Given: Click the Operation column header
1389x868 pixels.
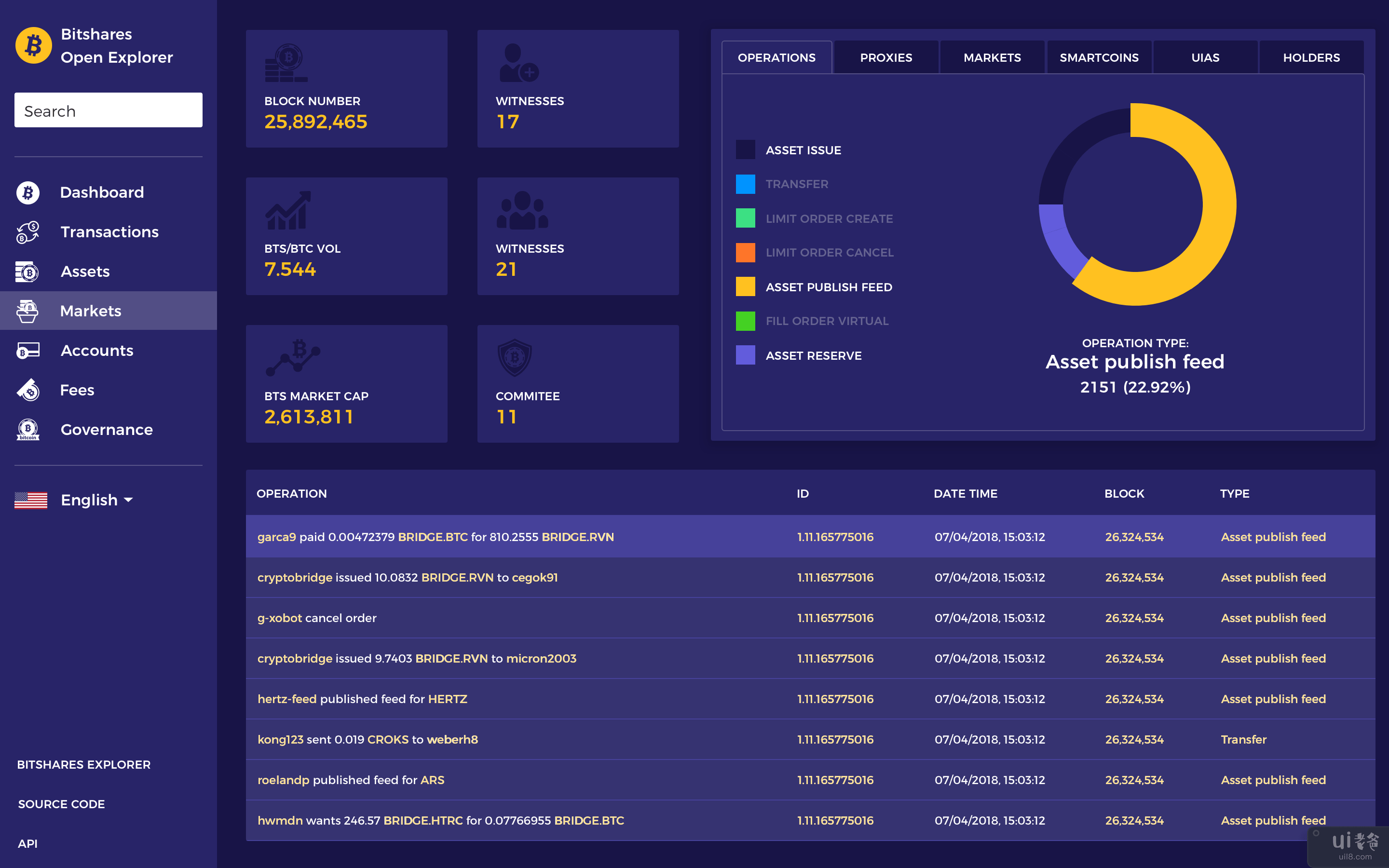Looking at the screenshot, I should 292,494.
